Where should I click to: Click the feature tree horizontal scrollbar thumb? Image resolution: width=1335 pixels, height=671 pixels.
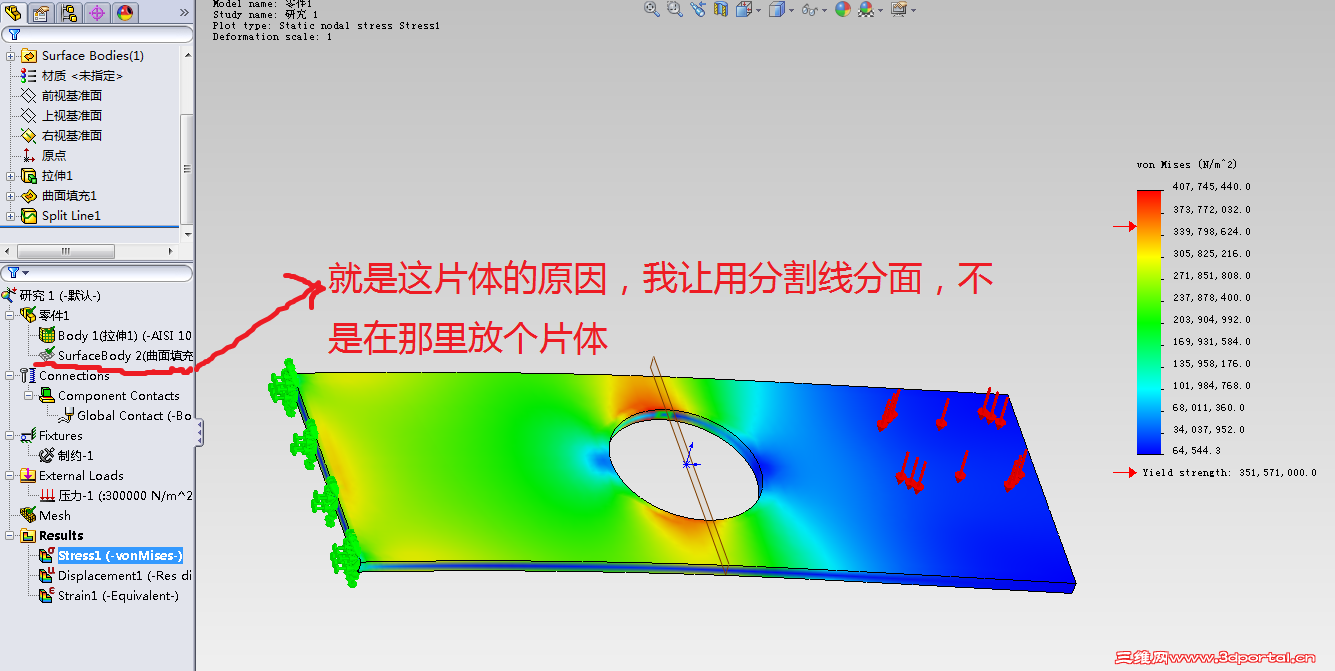pos(67,251)
